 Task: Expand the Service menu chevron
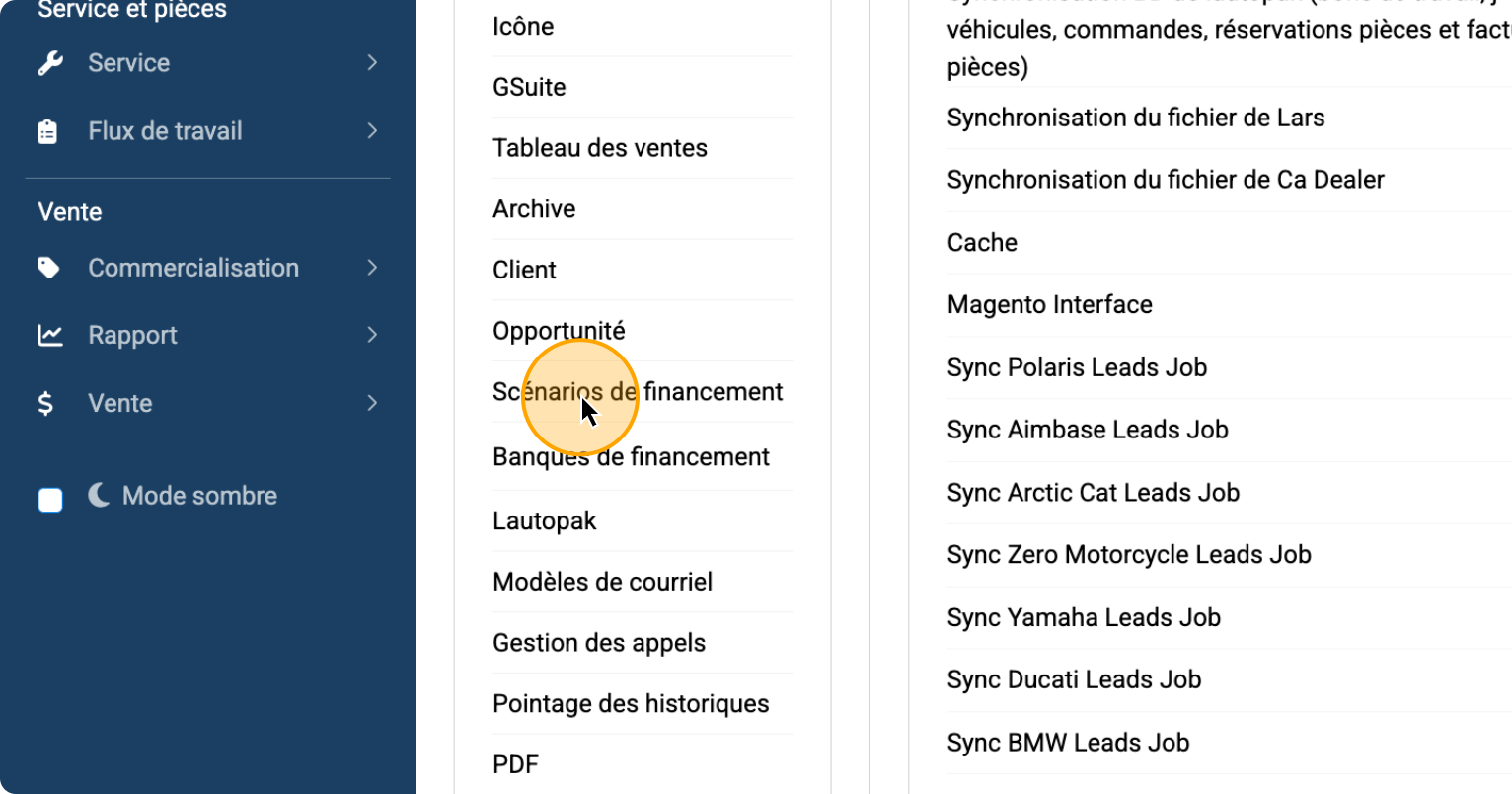(x=372, y=63)
